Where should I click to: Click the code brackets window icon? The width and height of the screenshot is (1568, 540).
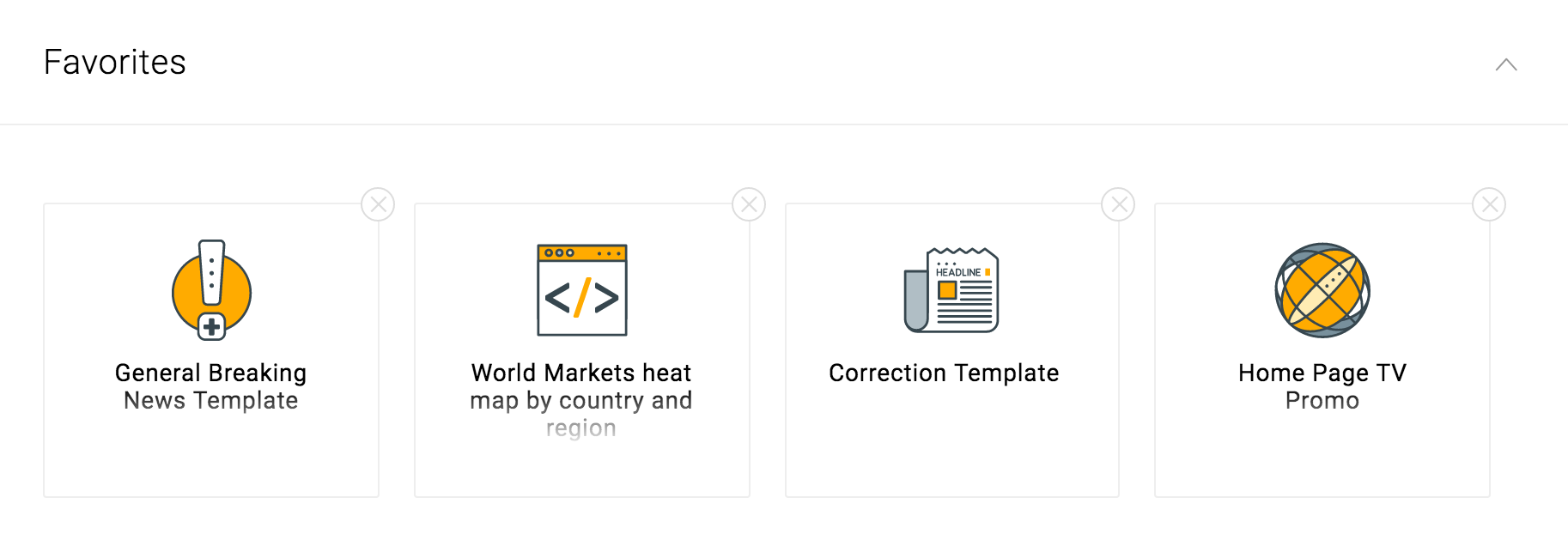[x=582, y=290]
